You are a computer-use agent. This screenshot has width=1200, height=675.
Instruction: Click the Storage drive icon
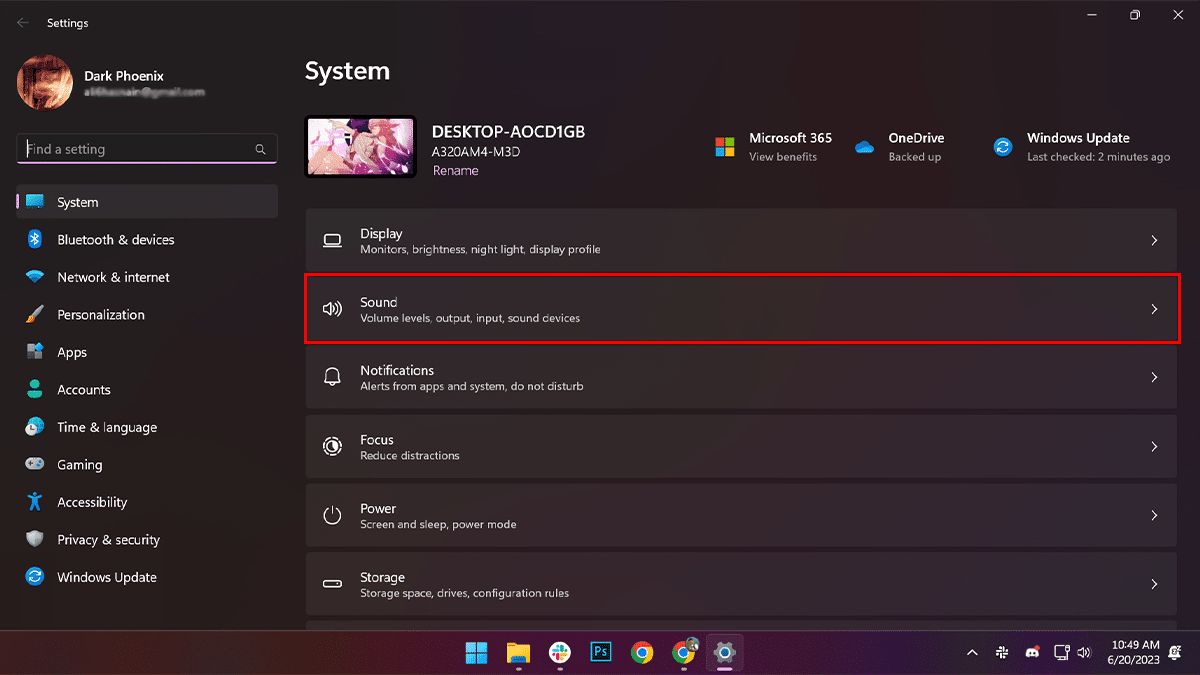[x=332, y=584]
